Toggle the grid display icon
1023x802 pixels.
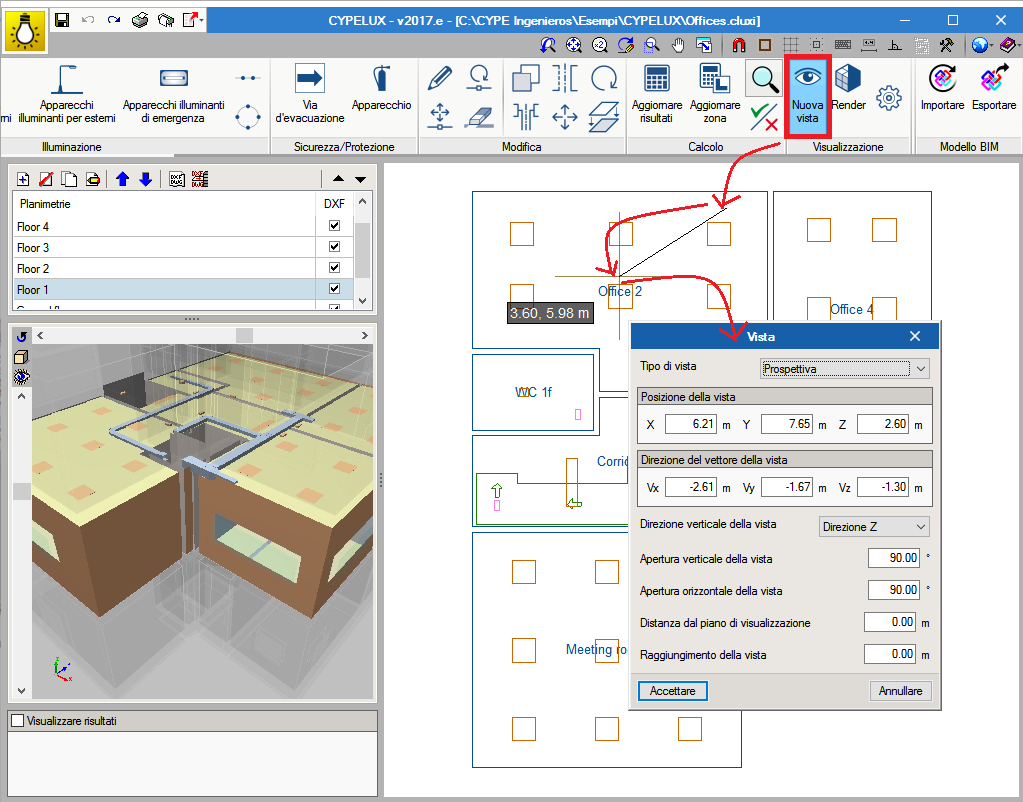click(x=791, y=45)
